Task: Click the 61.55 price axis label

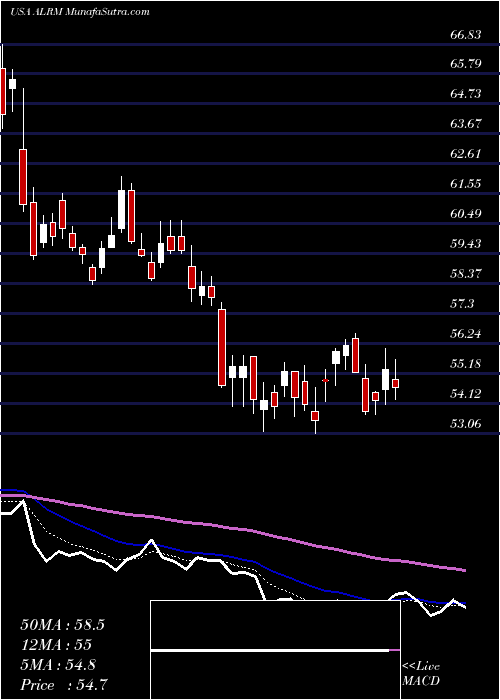Action: pyautogui.click(x=466, y=183)
